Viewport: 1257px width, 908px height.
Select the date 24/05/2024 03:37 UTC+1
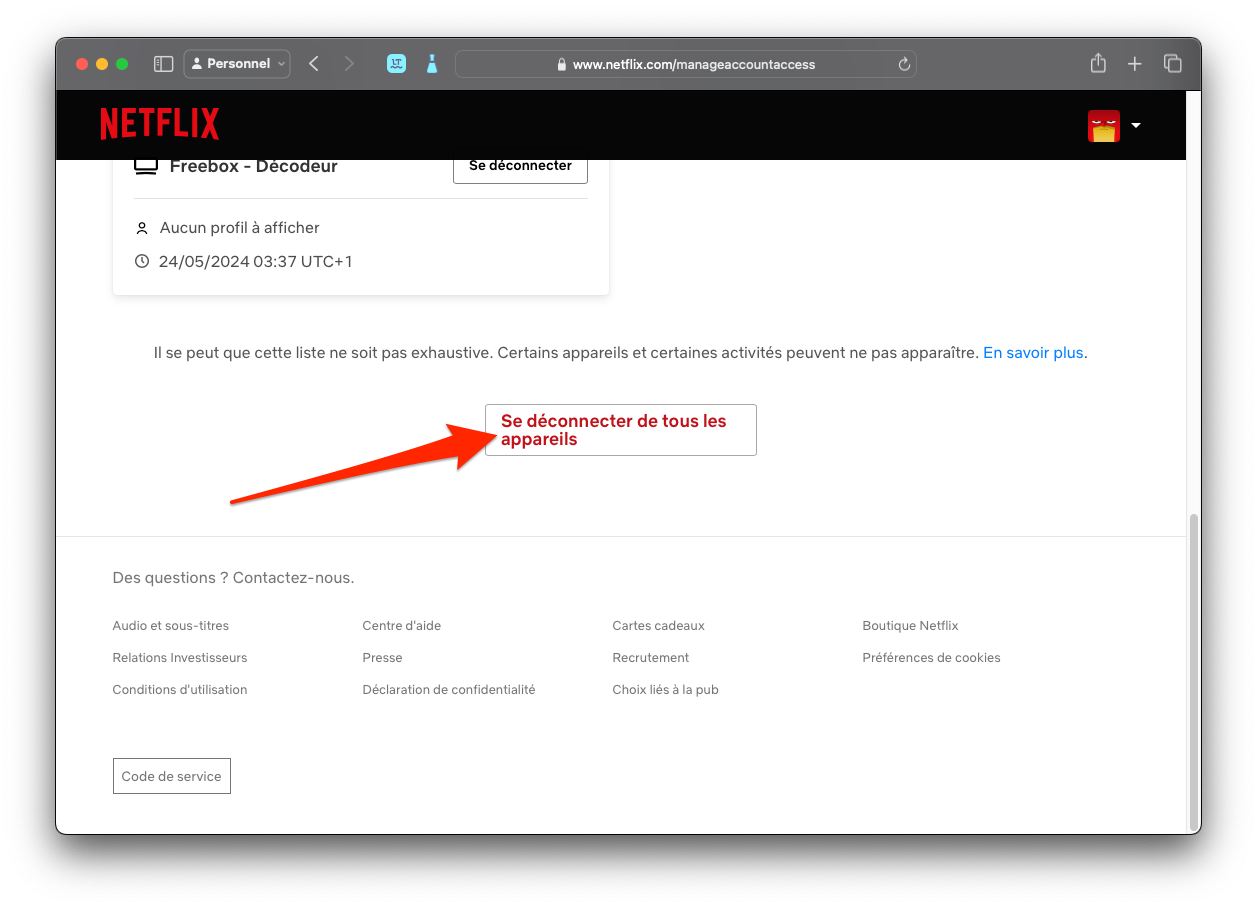click(256, 262)
